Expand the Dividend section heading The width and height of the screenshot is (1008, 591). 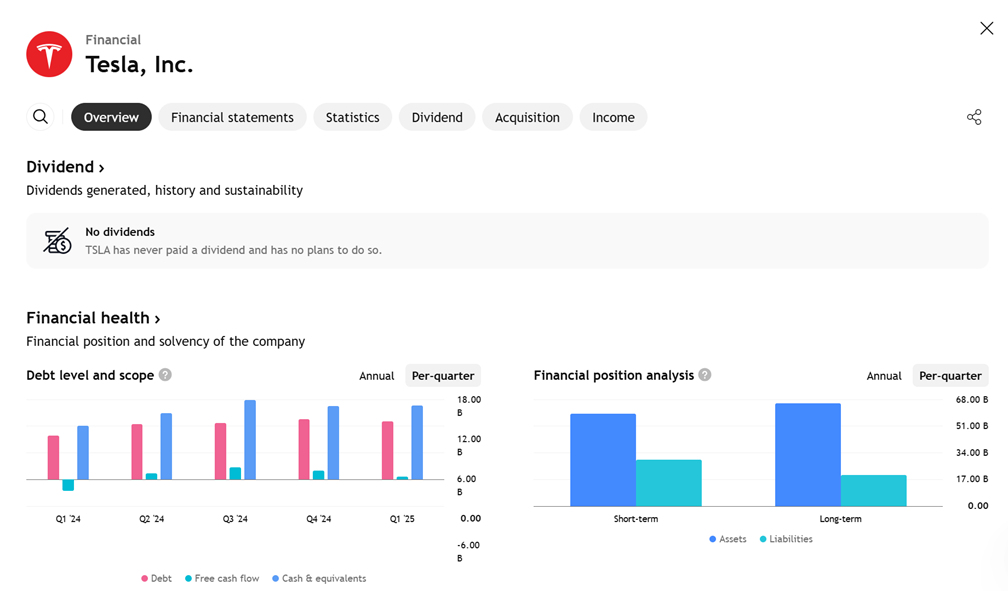pos(65,167)
